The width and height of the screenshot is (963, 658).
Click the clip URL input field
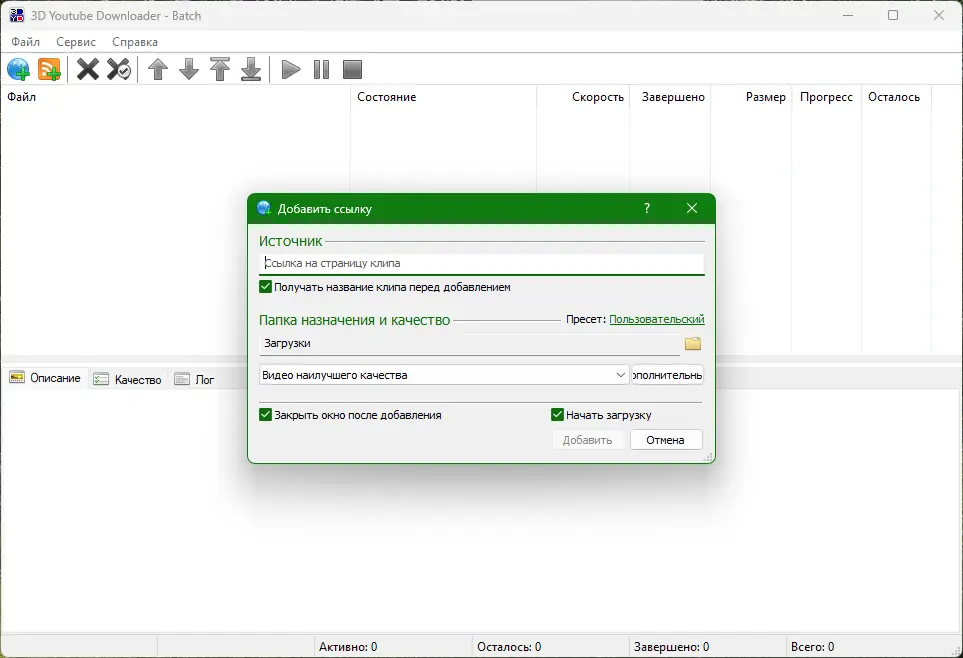pos(480,262)
